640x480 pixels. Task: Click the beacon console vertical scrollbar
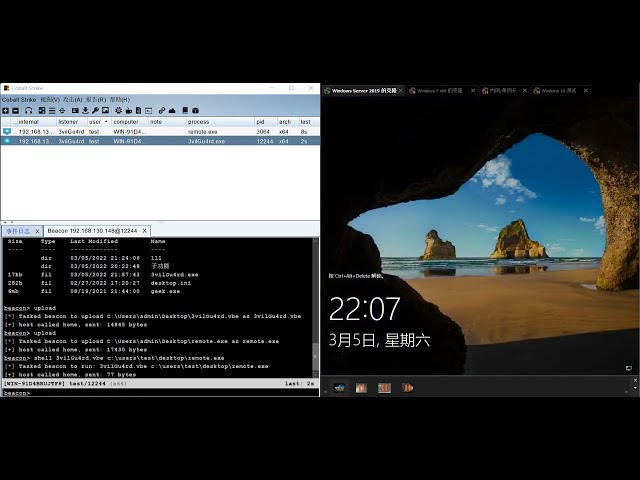[316, 308]
